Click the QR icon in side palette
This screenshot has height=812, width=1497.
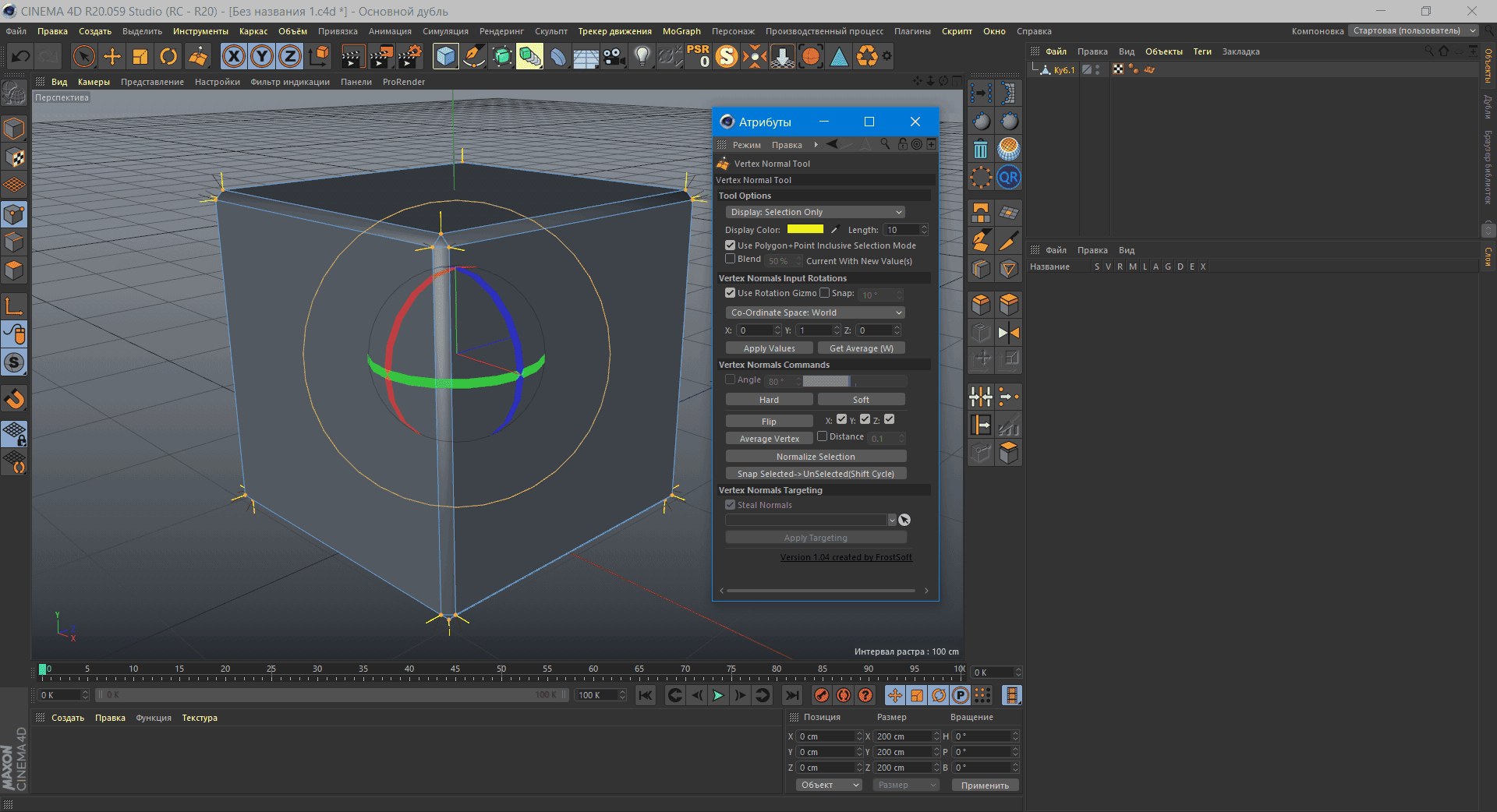click(x=1008, y=177)
